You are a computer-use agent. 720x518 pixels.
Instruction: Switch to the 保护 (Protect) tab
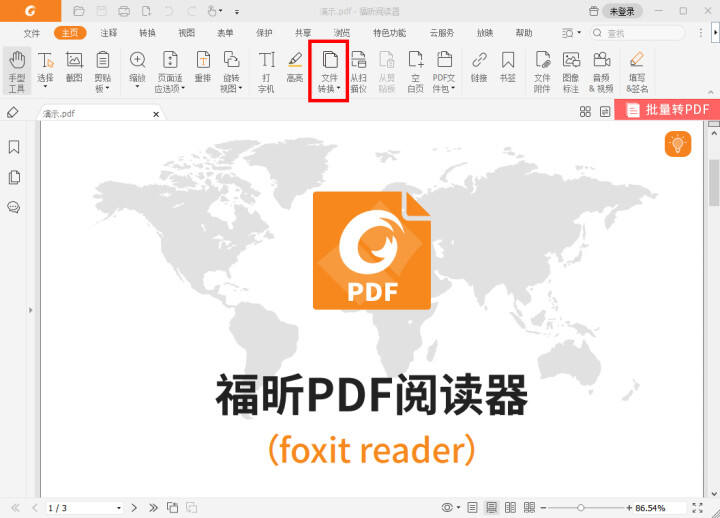[264, 33]
